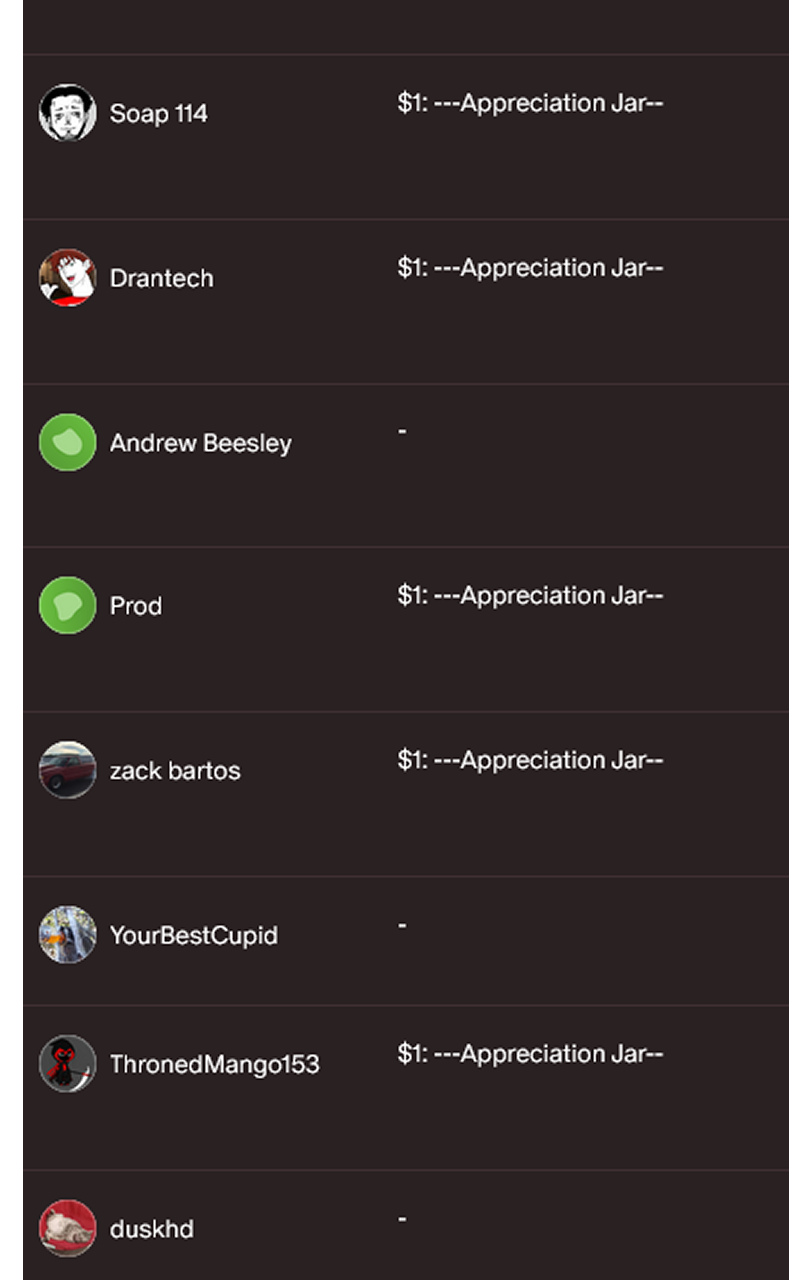The image size is (800, 1280).
Task: Click Soap 114's profile avatar
Action: tap(67, 113)
